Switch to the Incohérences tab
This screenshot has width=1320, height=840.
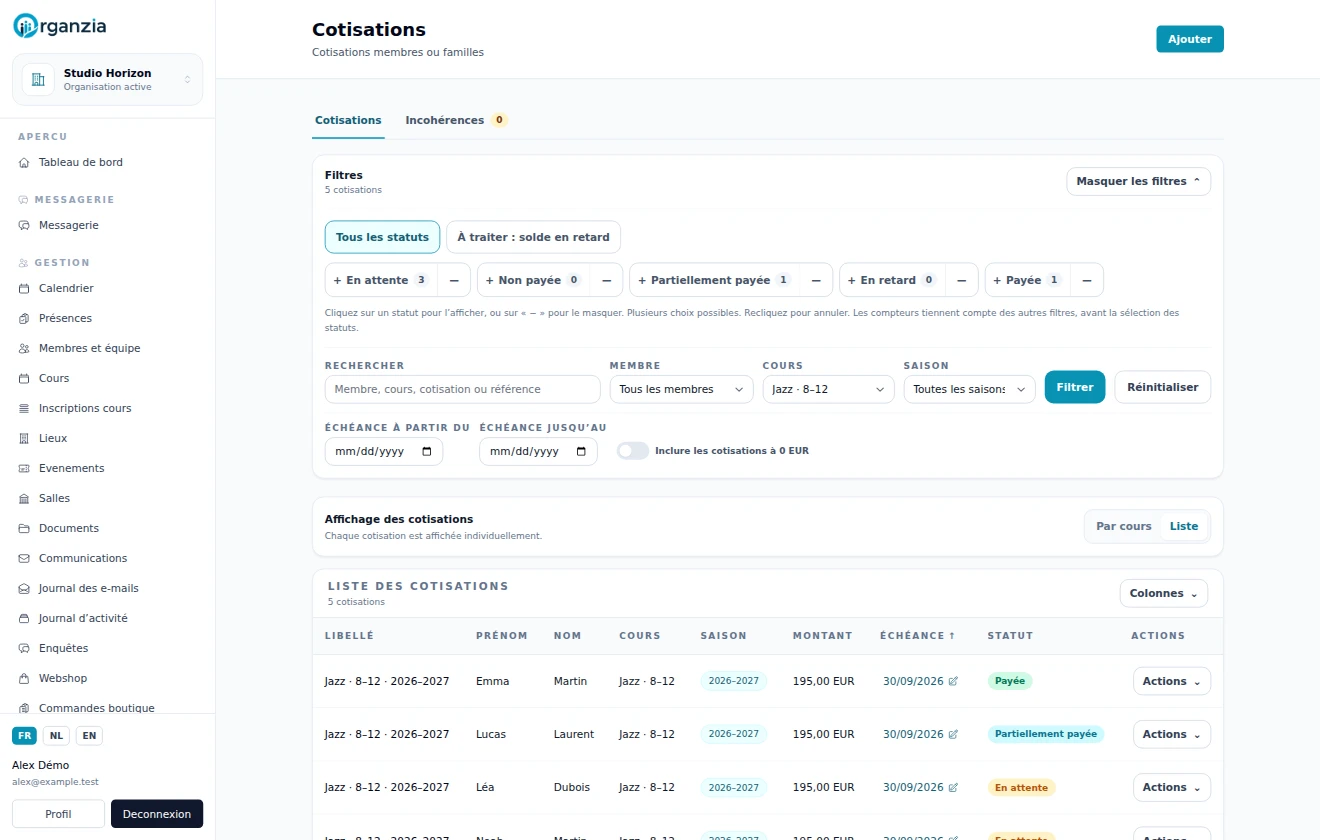(456, 120)
